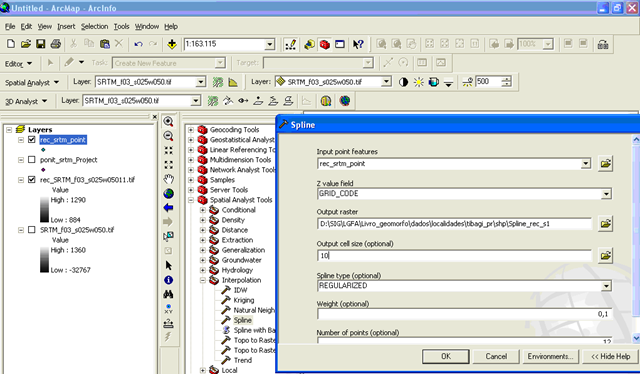Close the table of contents panel
The image size is (640, 374).
[x=154, y=117]
